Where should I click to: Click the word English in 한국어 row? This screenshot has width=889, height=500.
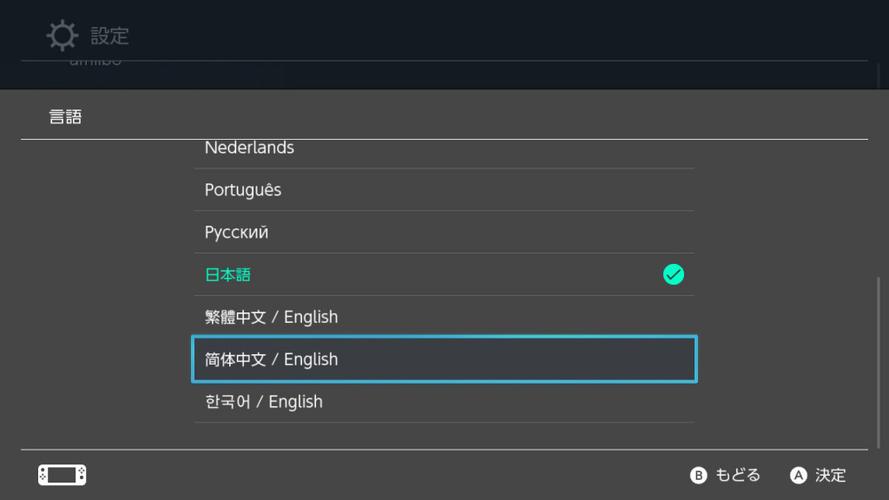point(295,402)
